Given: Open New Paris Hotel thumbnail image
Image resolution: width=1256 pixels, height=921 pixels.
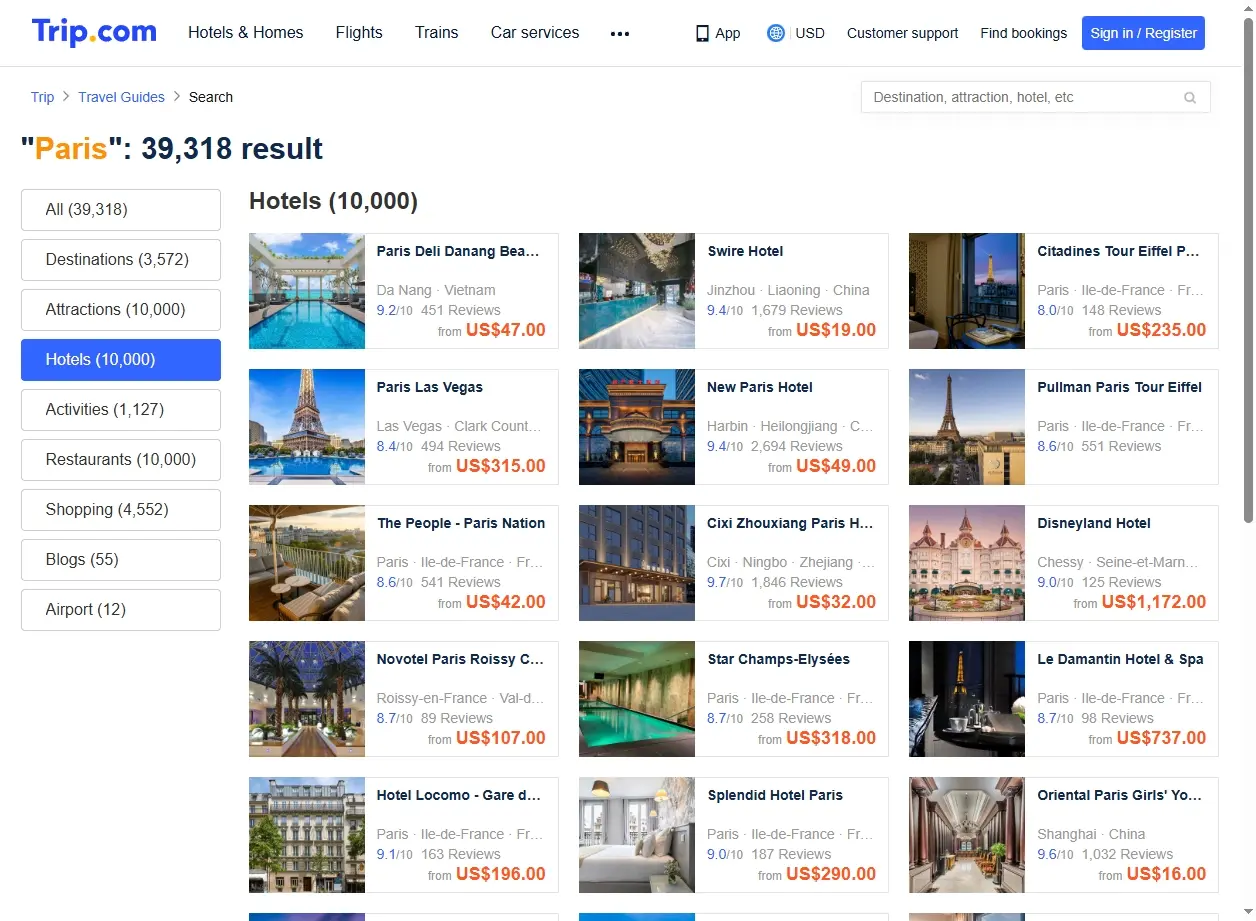Looking at the screenshot, I should click(637, 427).
